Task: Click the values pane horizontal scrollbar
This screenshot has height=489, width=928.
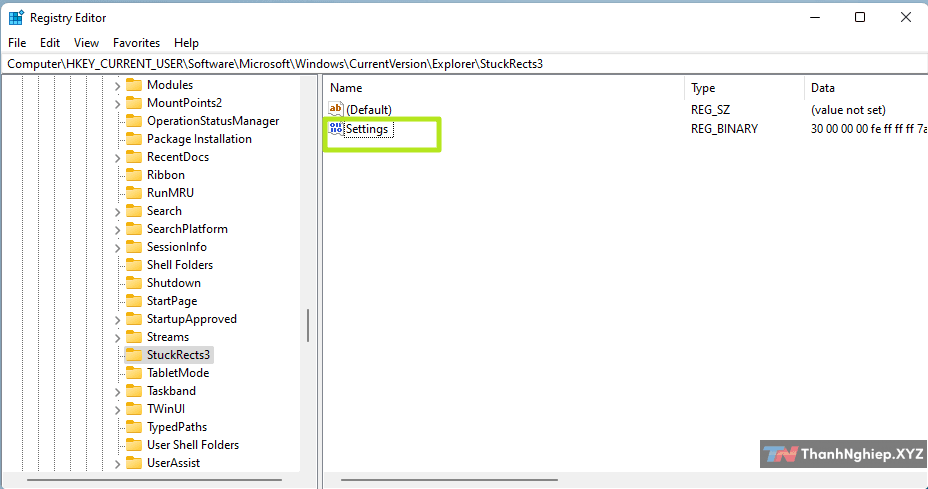Action: [449, 480]
